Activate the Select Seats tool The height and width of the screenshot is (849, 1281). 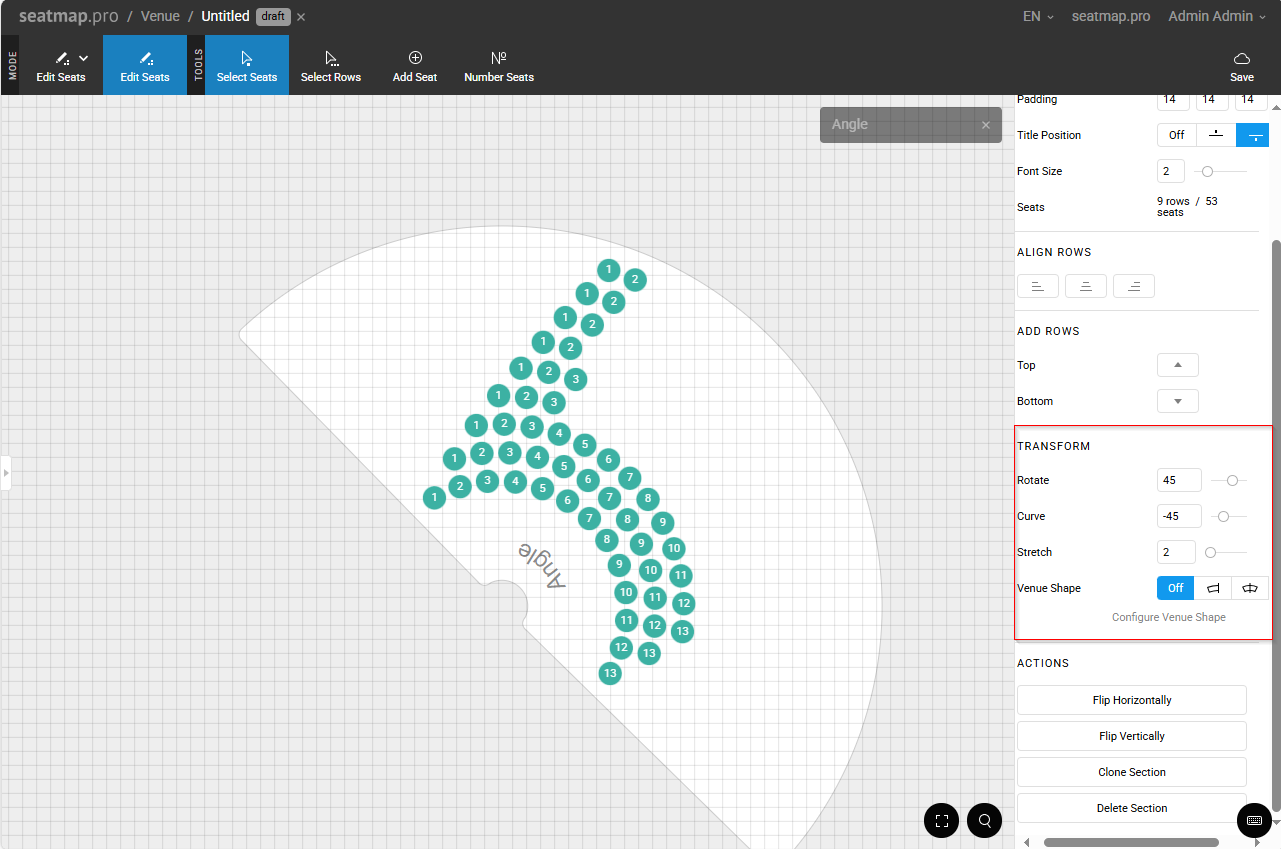[246, 66]
